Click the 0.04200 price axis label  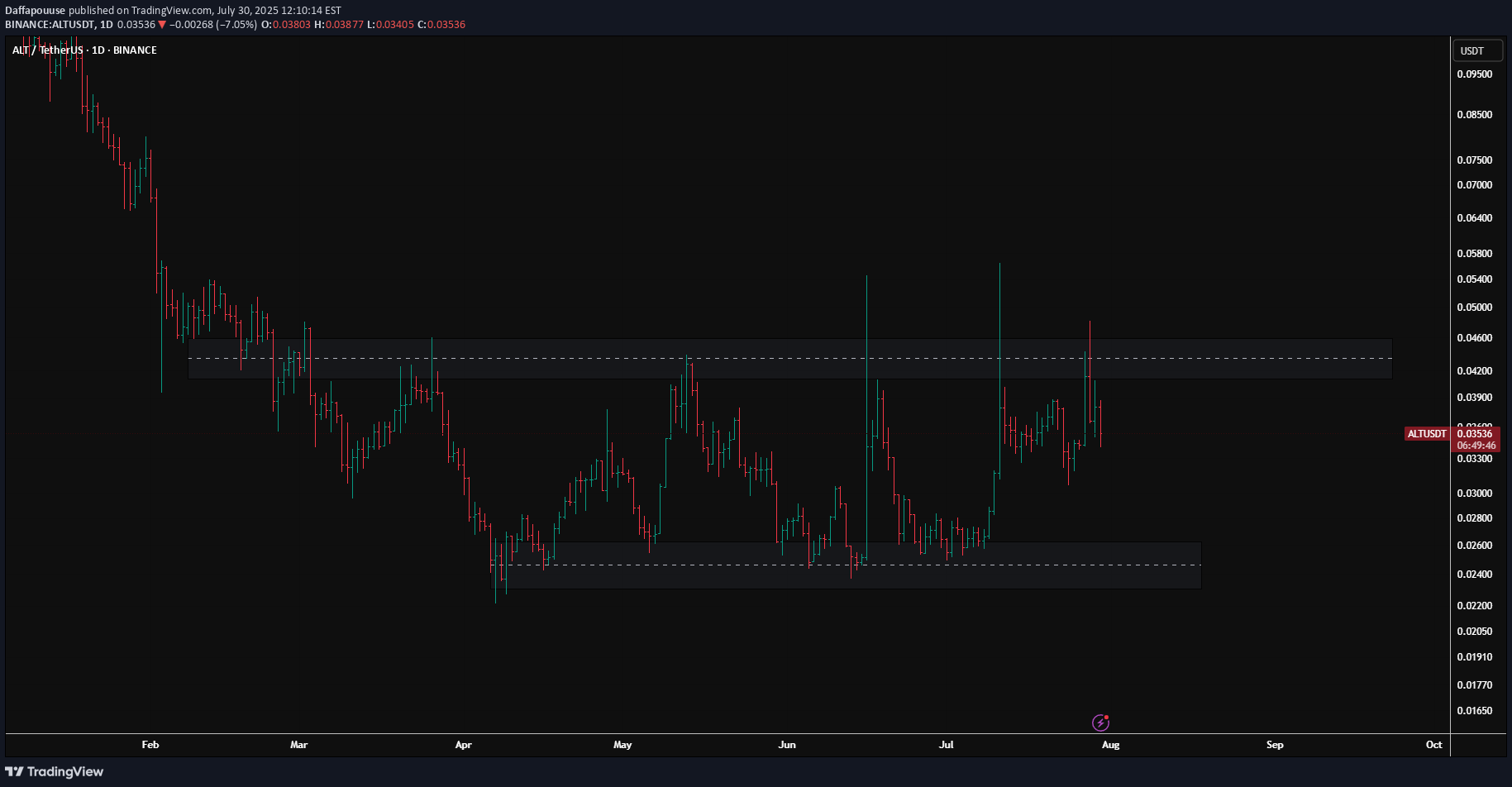pyautogui.click(x=1475, y=371)
